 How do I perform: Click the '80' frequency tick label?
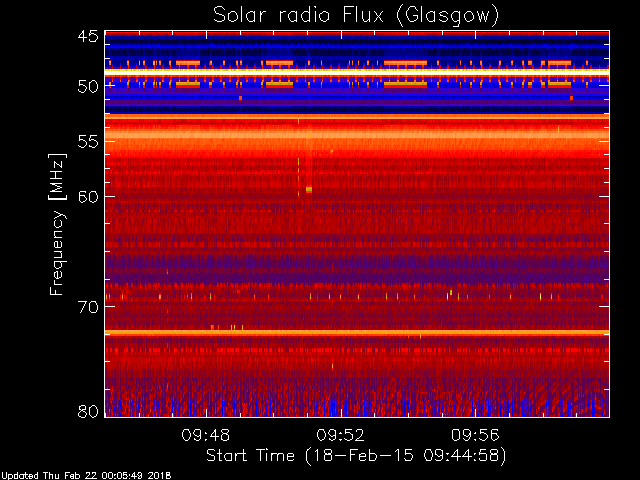(88, 411)
